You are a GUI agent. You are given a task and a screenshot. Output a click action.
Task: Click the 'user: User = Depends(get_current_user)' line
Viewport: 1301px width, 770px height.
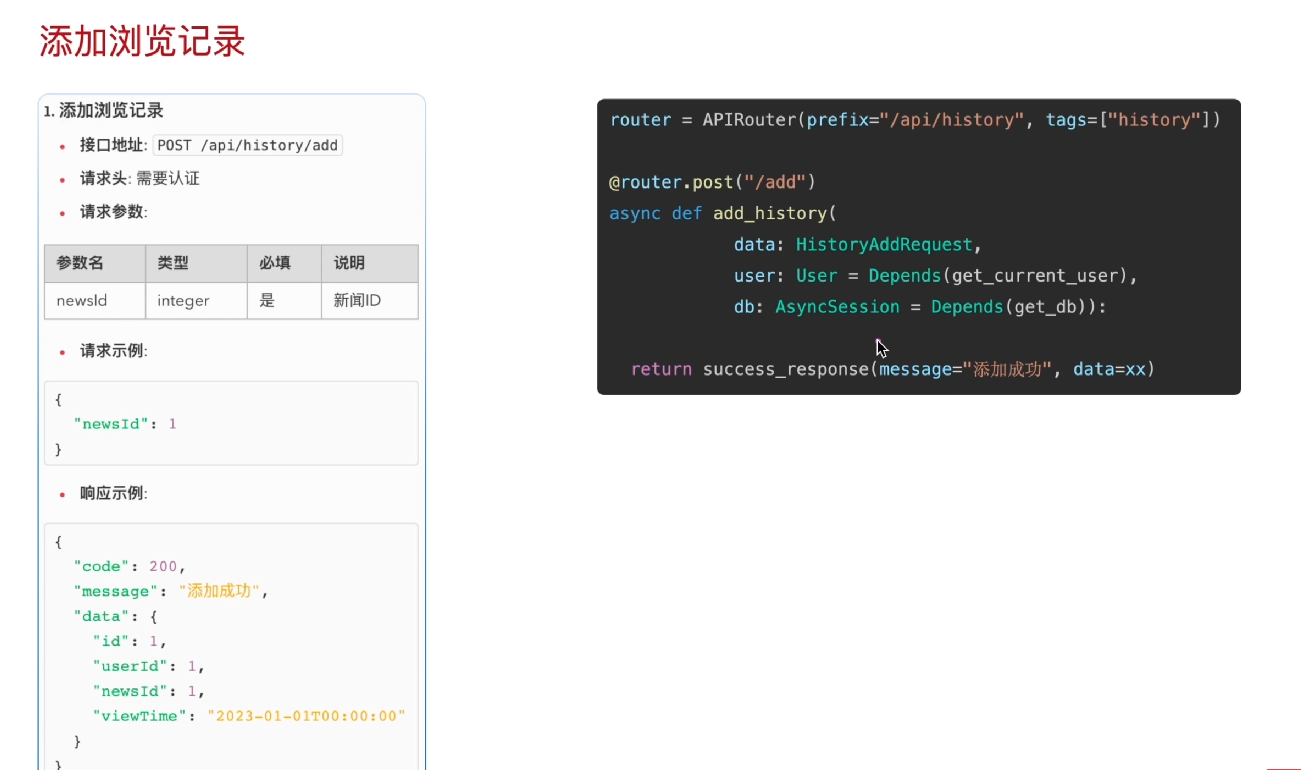936,276
